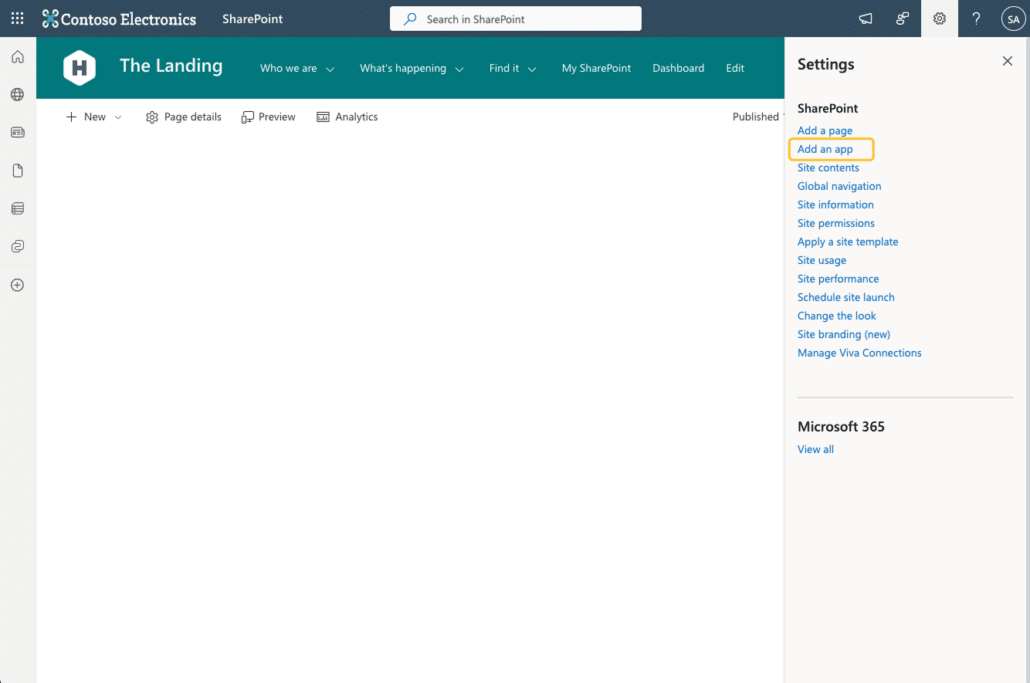Open the Site contents link
The image size is (1030, 683).
828,168
